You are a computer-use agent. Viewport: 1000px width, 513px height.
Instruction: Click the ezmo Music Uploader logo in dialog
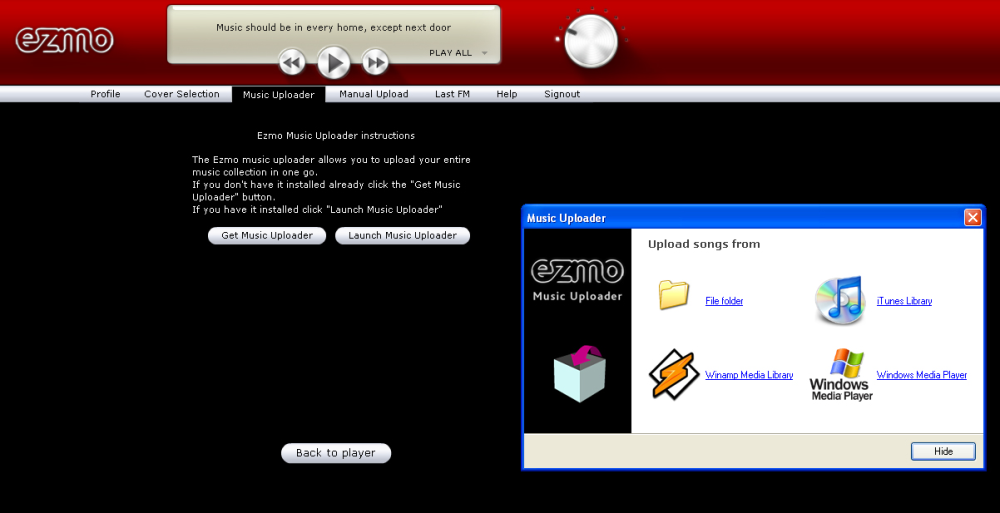click(577, 279)
